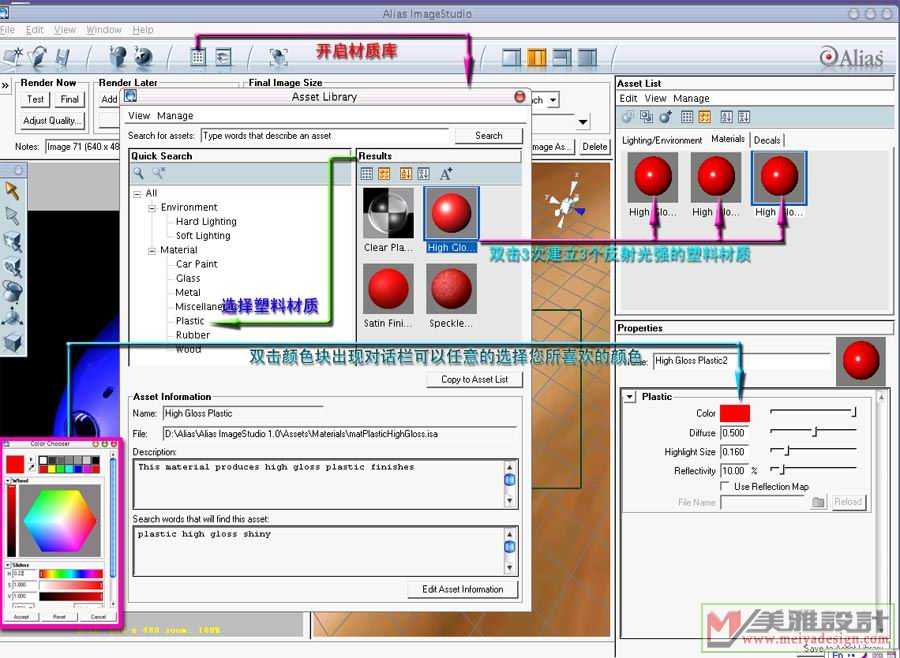Open the File menu

7,29
